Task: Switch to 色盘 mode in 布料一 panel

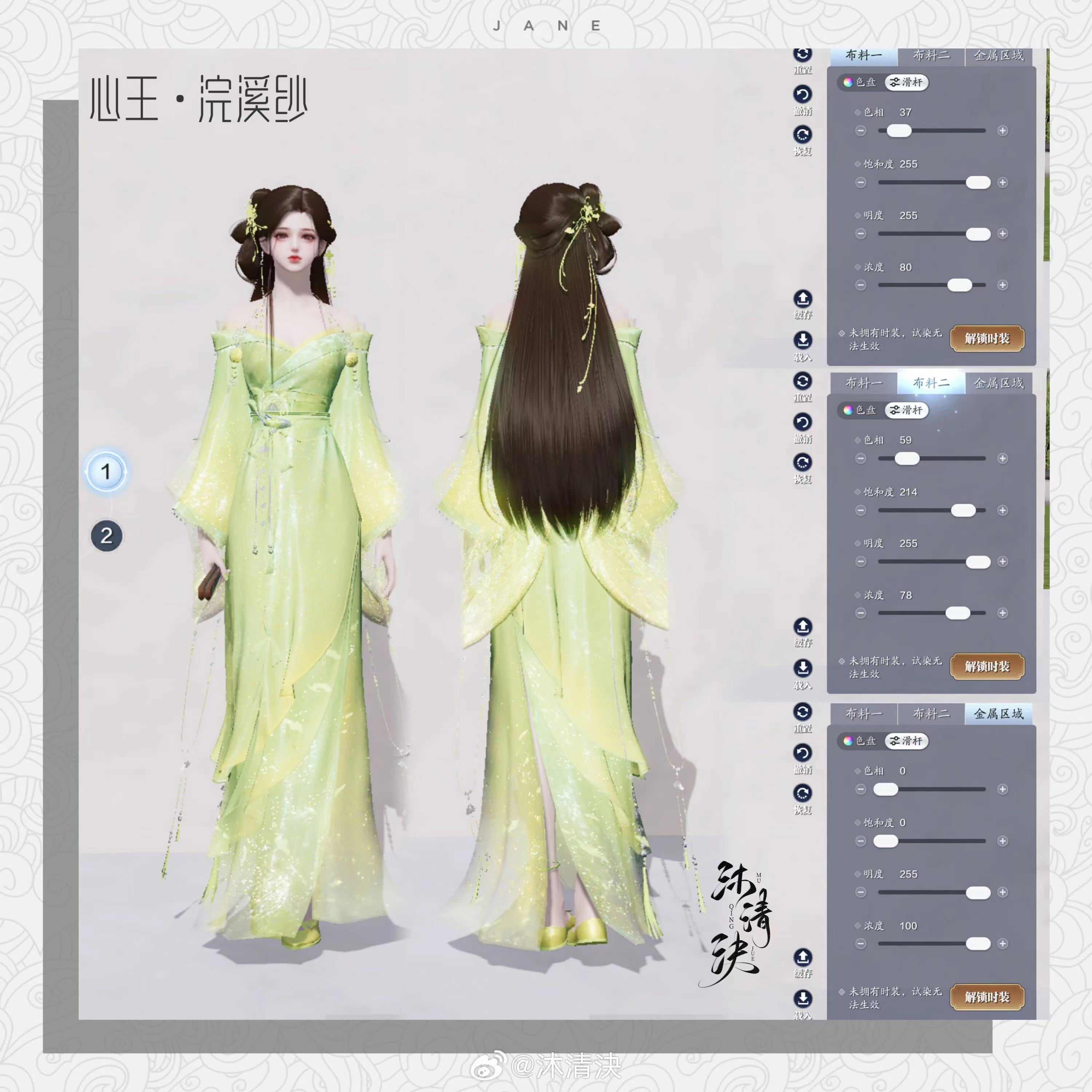Action: tap(860, 82)
